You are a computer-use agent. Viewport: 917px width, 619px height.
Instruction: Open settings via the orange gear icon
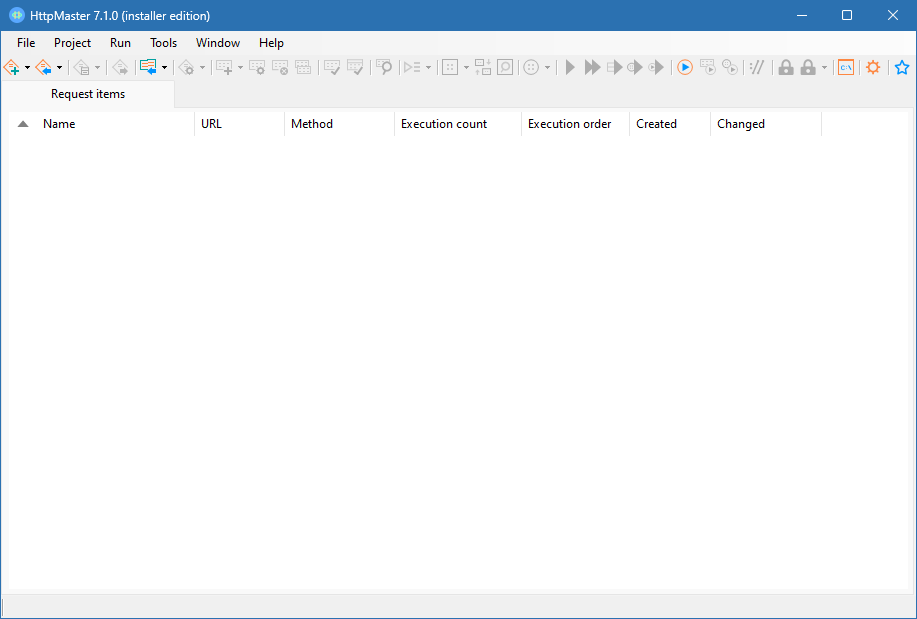(x=873, y=68)
